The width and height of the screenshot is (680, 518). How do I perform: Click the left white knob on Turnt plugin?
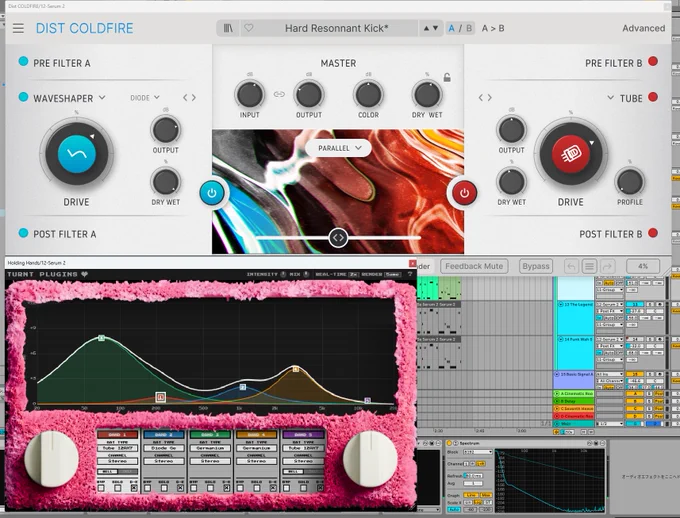click(x=52, y=459)
